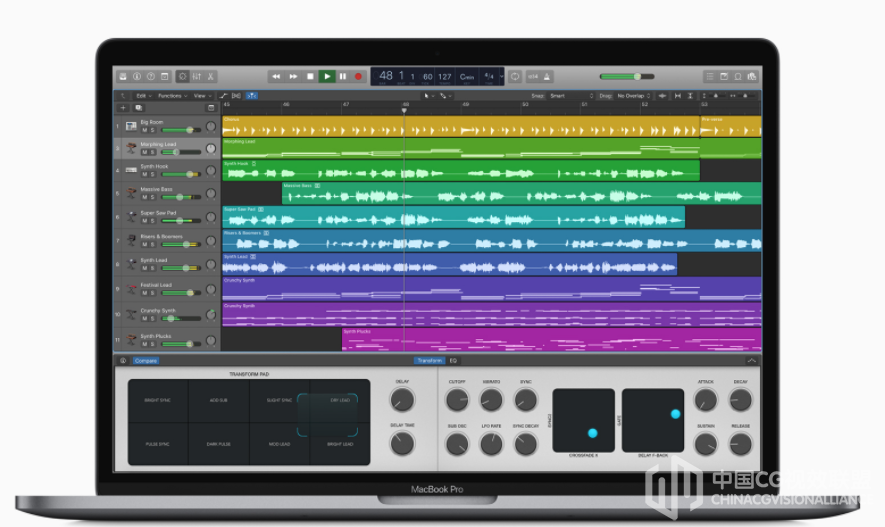
Task: Open the Mixer icon
Action: click(196, 77)
